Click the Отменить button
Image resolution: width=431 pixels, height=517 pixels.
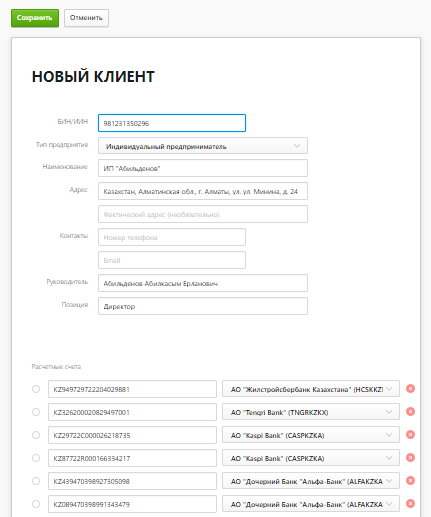[86, 18]
